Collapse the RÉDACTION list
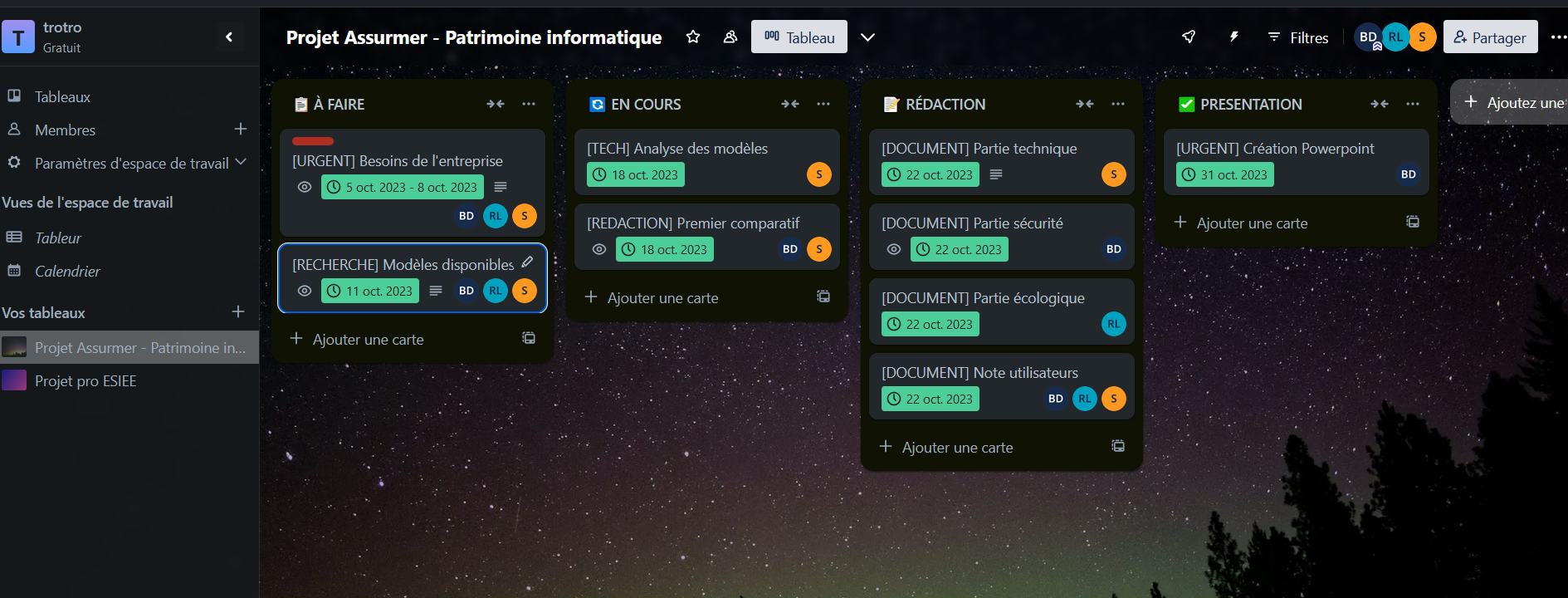This screenshot has width=1568, height=598. [x=1084, y=104]
